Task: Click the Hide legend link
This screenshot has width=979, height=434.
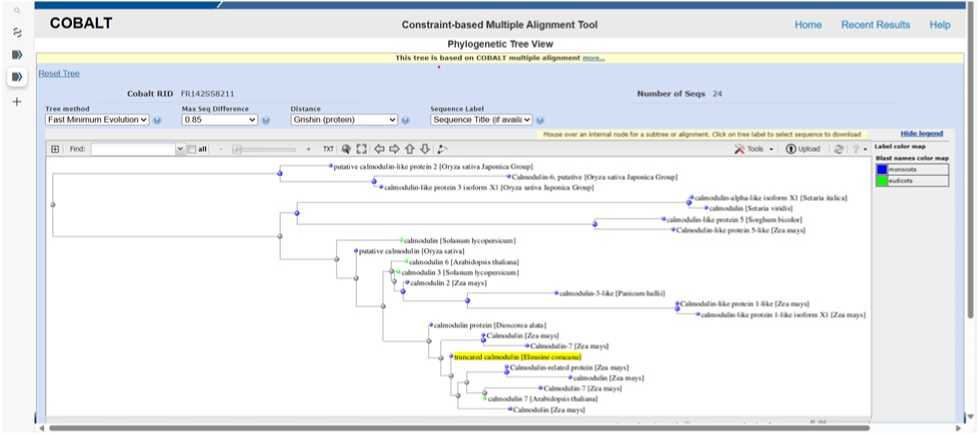Action: [x=922, y=134]
